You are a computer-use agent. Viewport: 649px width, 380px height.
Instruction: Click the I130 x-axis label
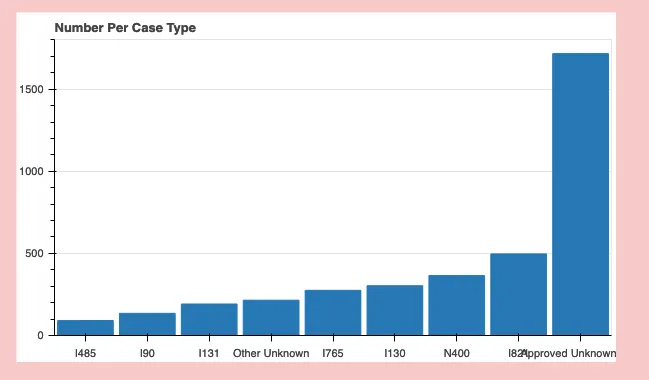click(395, 353)
